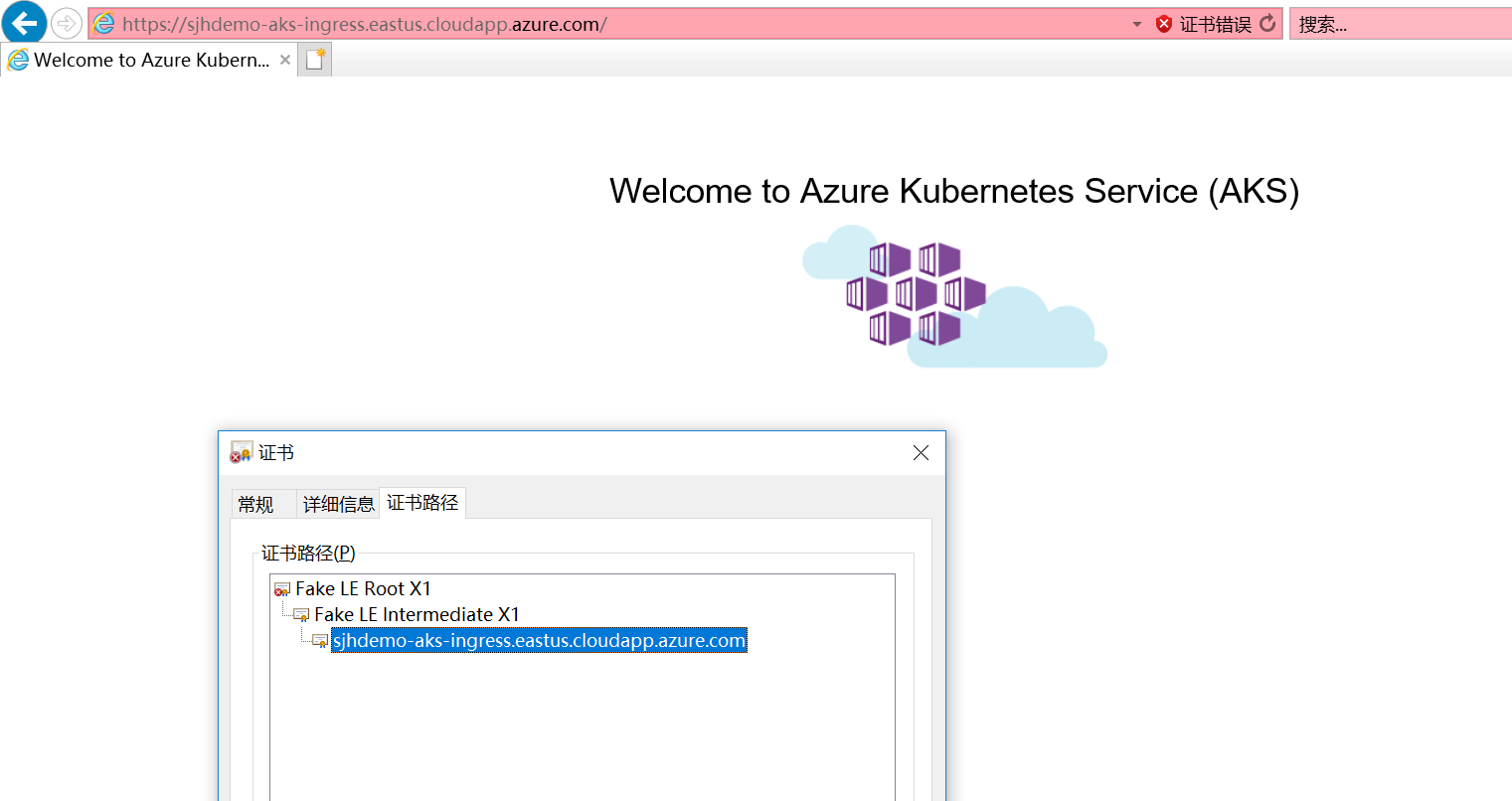This screenshot has width=1512, height=801.
Task: Click the Fake LE Intermediate X1 certificate icon
Action: [301, 615]
